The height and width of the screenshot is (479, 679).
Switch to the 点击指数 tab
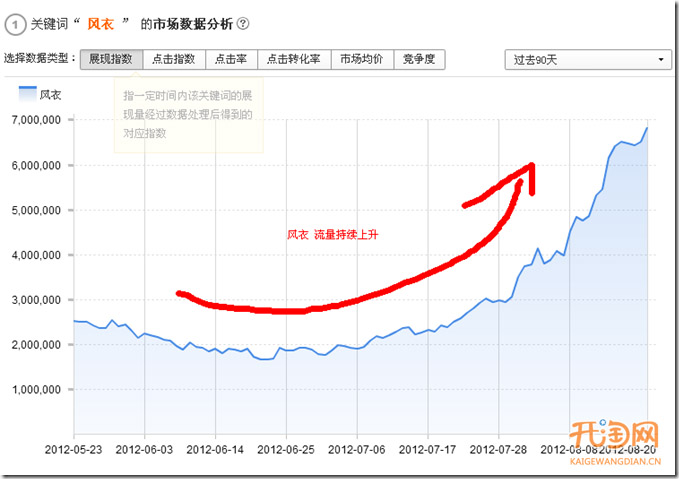coord(174,59)
